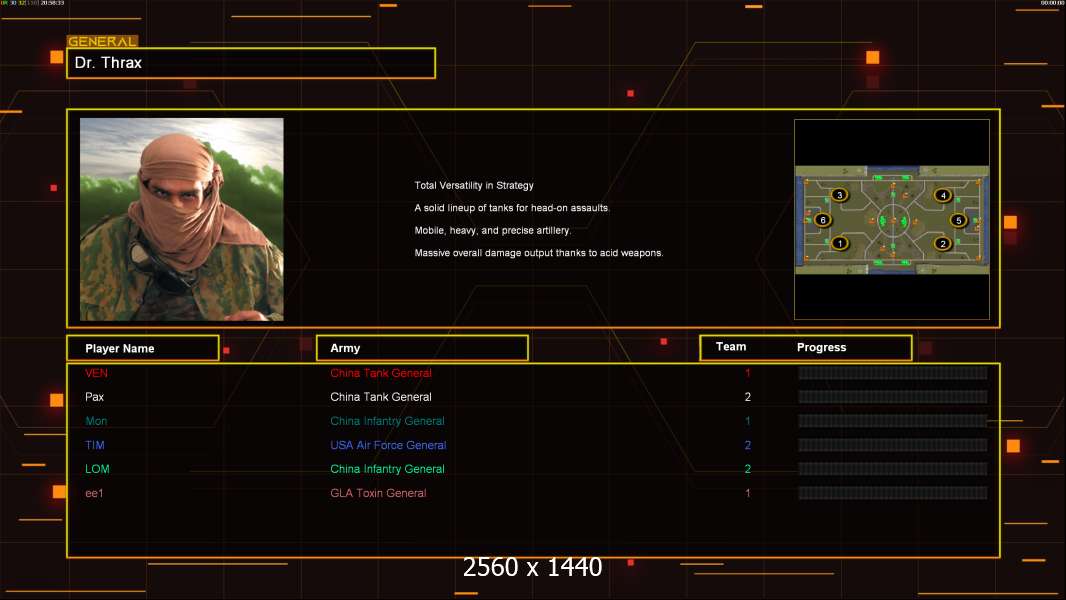Click the 'solid lineup of tanks' line

click(x=512, y=208)
